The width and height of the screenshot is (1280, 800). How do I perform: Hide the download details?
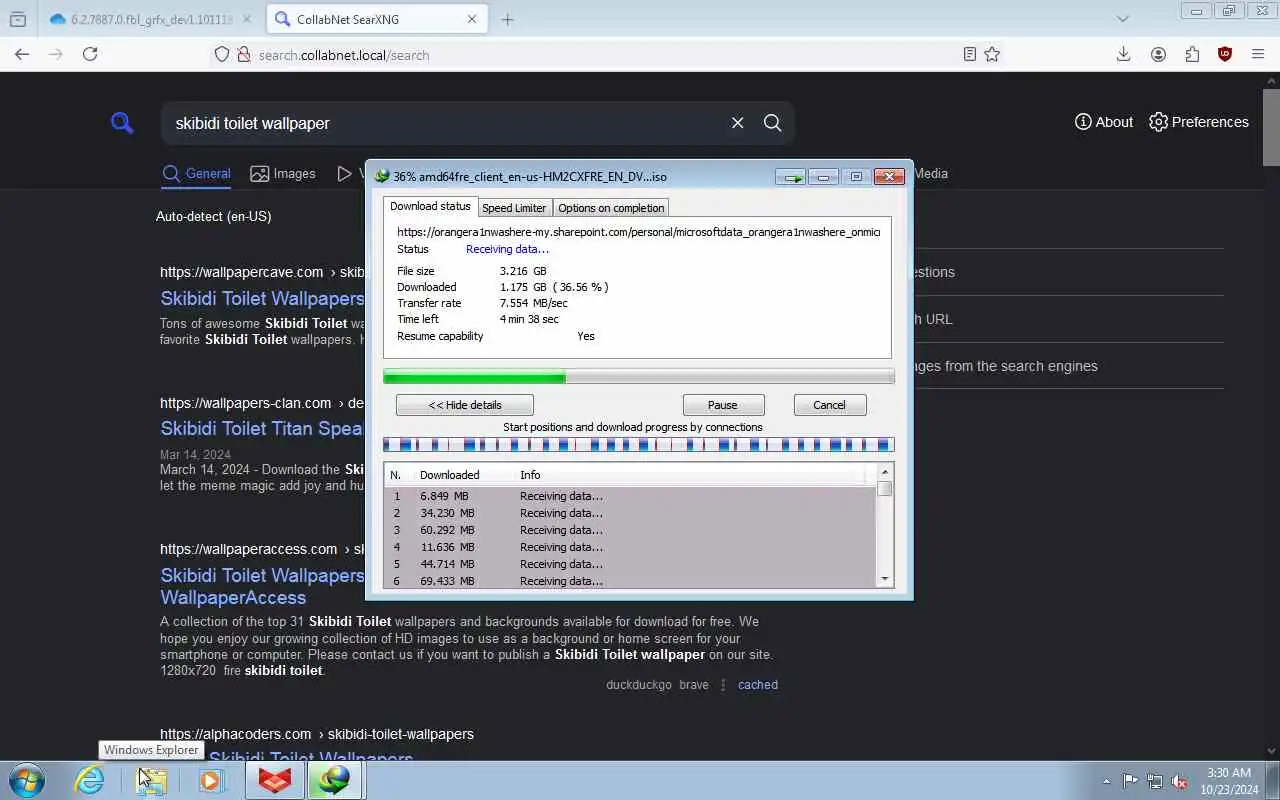tap(465, 405)
